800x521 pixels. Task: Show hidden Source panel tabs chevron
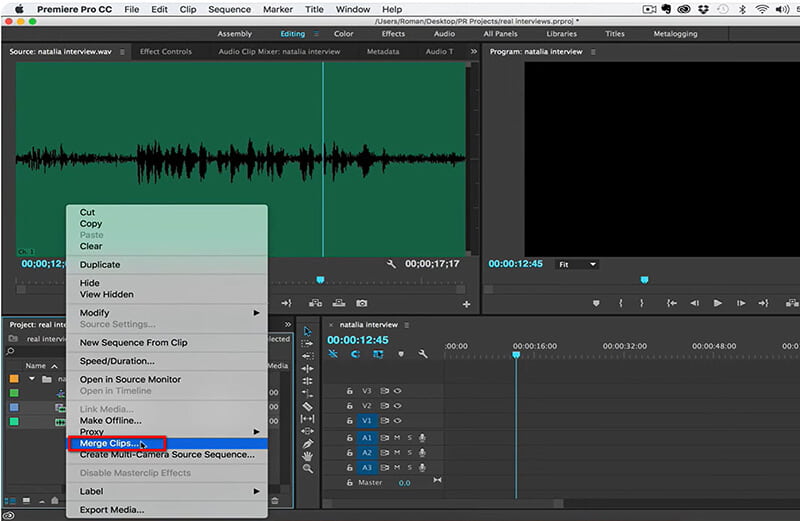(474, 52)
